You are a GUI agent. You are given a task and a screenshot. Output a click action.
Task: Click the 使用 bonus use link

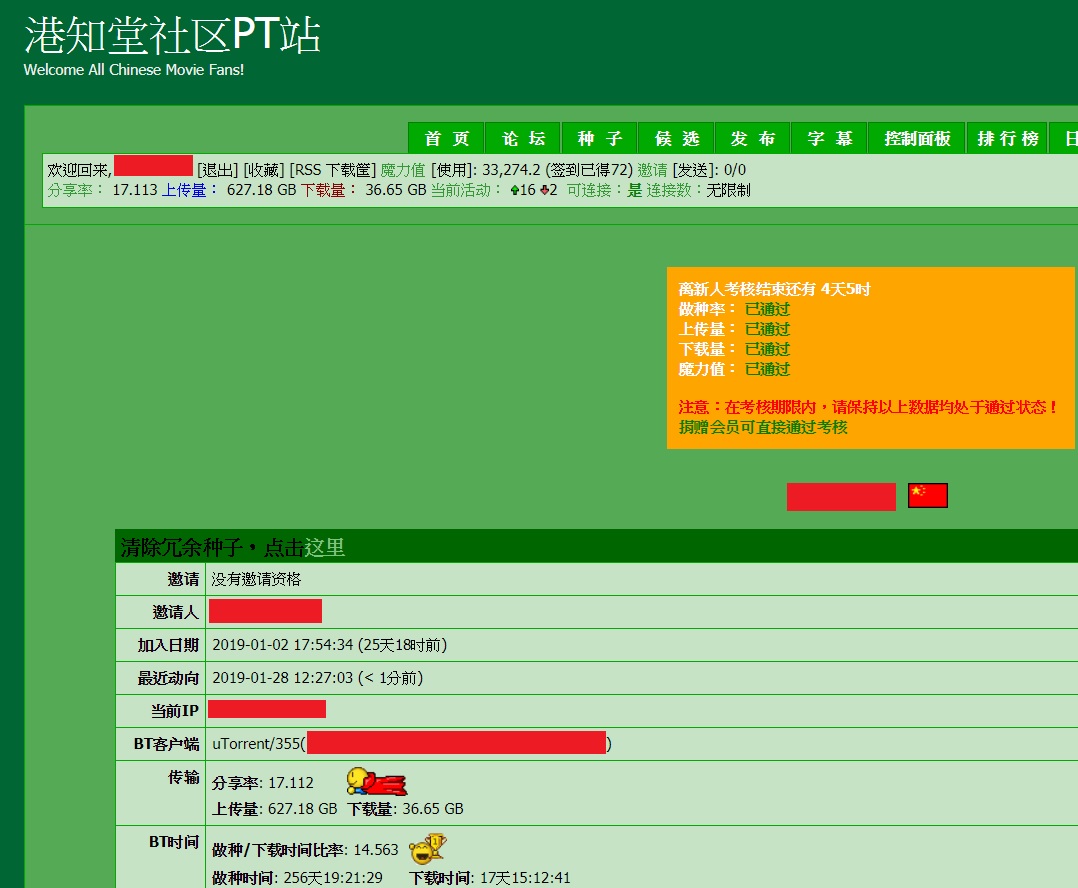(x=452, y=170)
